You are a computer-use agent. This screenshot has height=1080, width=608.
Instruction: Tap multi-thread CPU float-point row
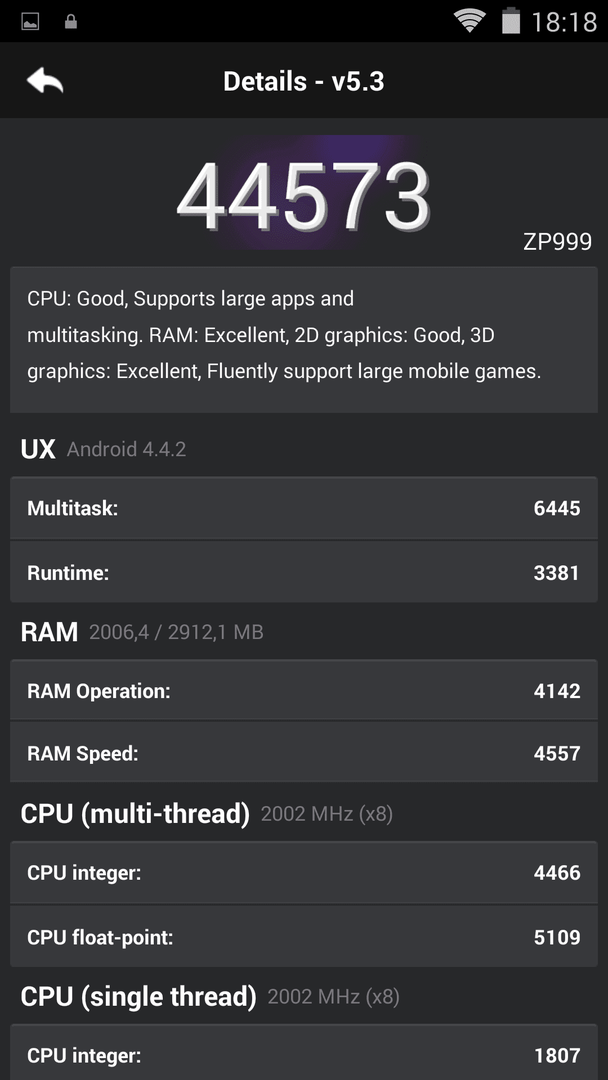click(304, 937)
